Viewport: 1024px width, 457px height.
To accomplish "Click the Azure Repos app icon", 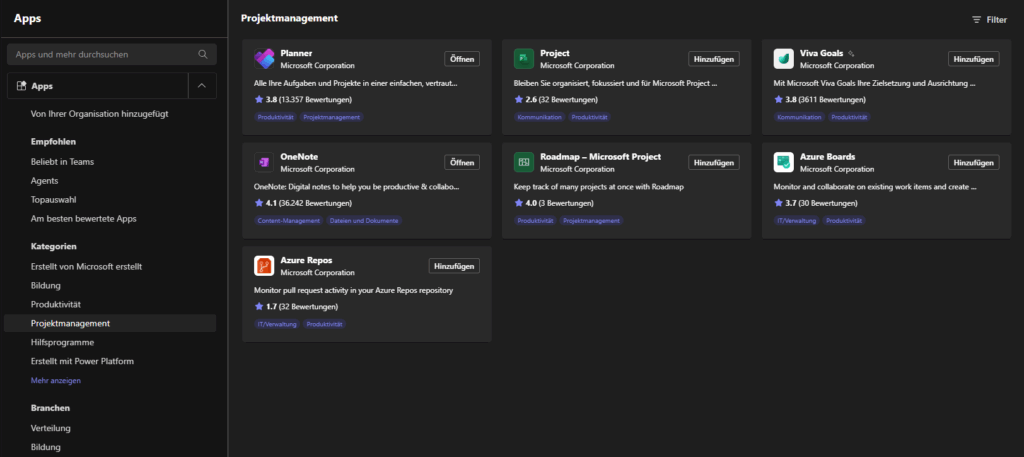I will [264, 266].
